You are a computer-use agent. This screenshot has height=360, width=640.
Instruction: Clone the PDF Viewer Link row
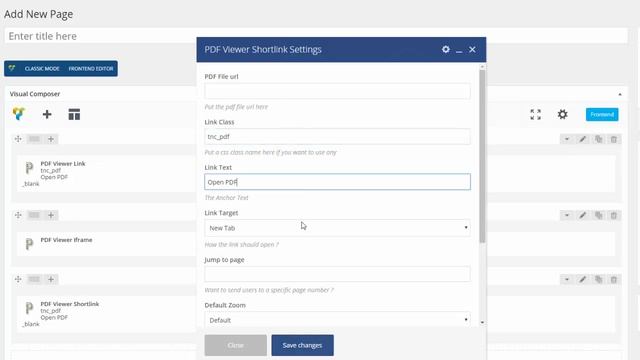(598, 139)
